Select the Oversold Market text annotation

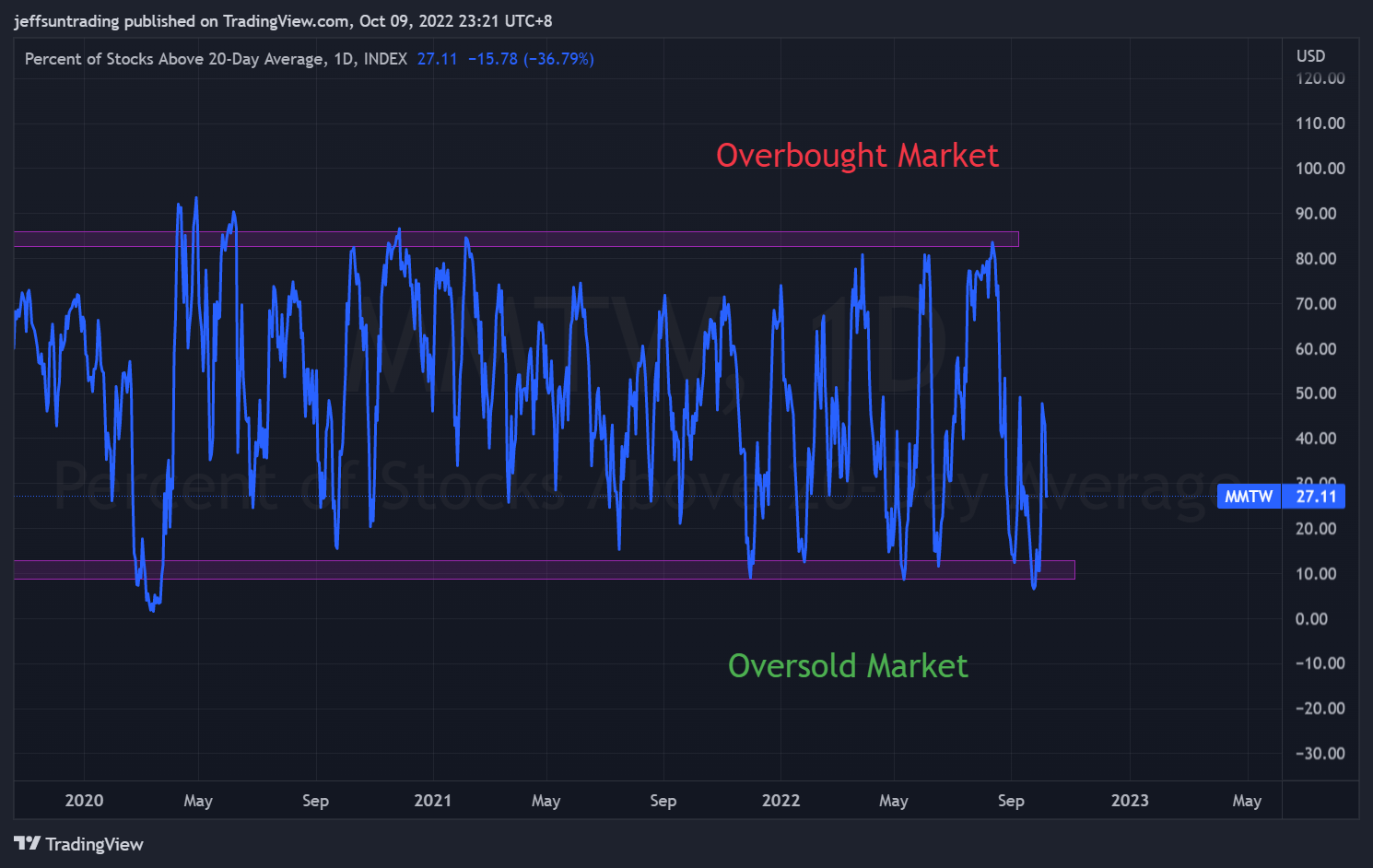pyautogui.click(x=848, y=666)
